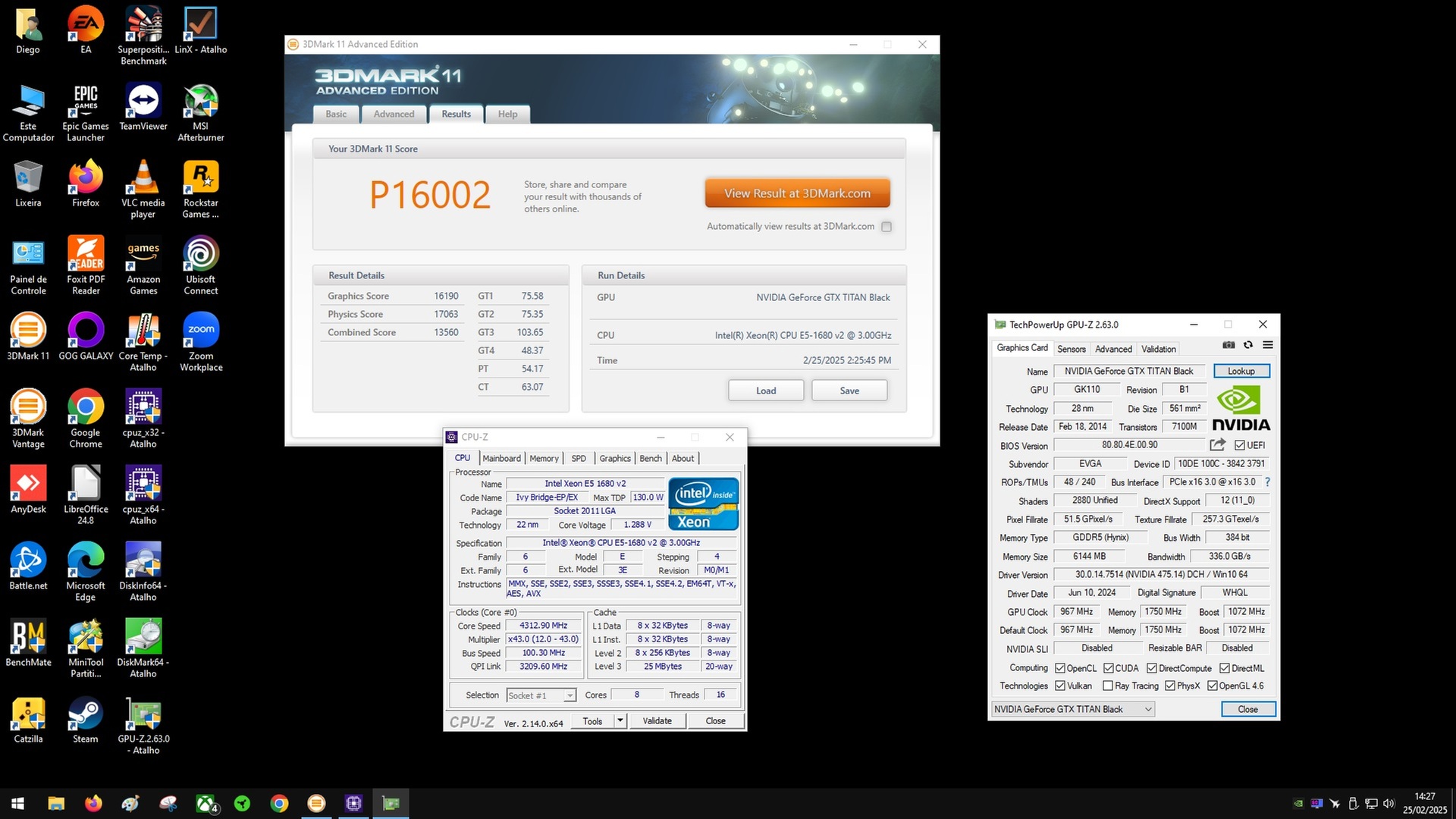
Task: Open Superposition Benchmark shortcut
Action: click(x=143, y=36)
